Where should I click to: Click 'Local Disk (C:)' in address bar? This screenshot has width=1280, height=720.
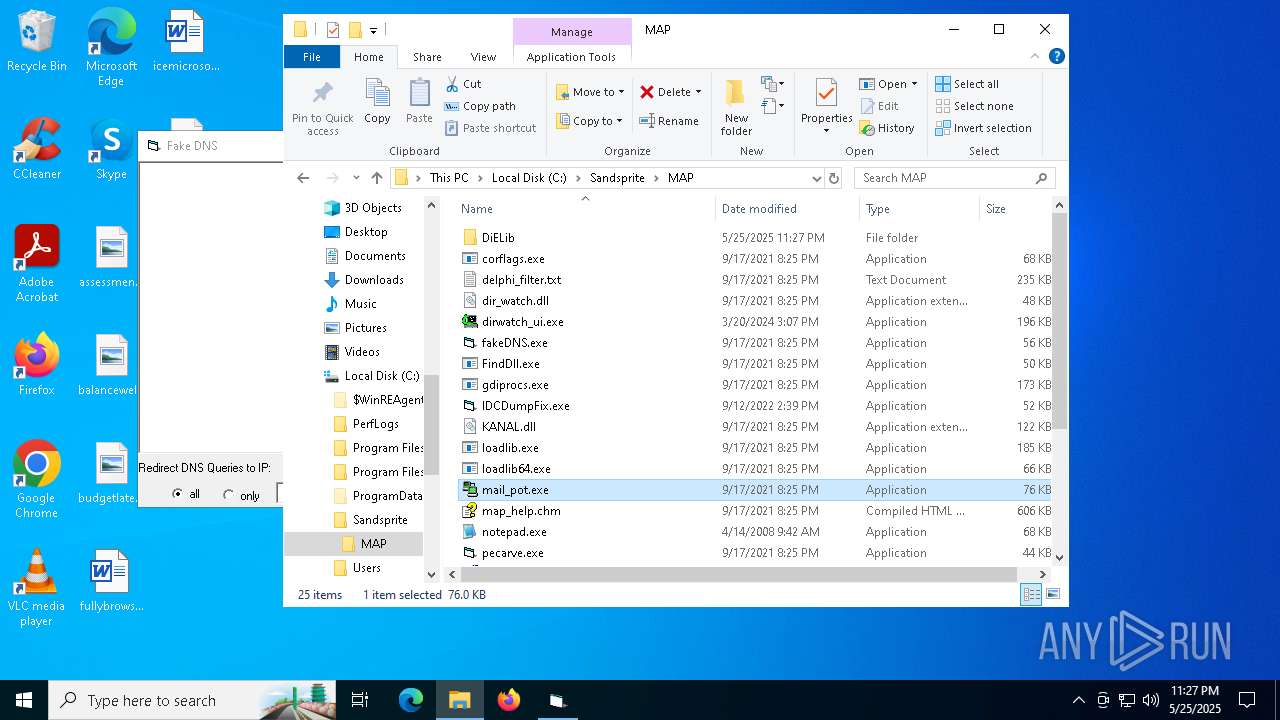click(529, 178)
